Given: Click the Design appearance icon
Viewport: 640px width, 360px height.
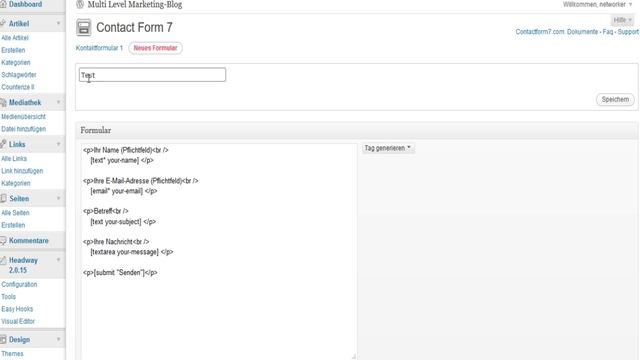Looking at the screenshot, I should pyautogui.click(x=3, y=339).
